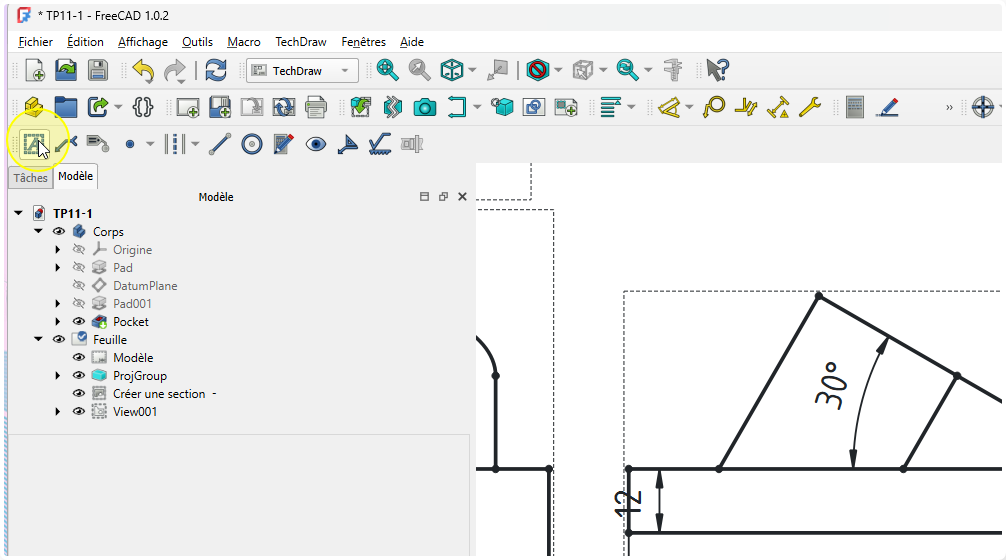Select the eye toggle decorations tool
Screen dimensions: 1006x560
[x=316, y=144]
